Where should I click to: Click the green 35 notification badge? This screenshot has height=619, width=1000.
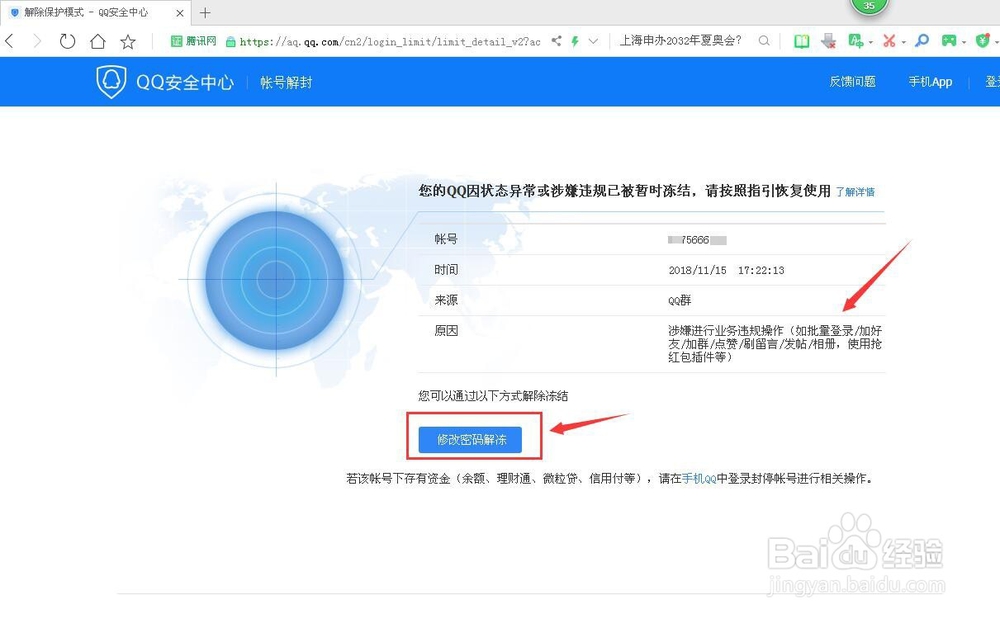click(x=869, y=6)
